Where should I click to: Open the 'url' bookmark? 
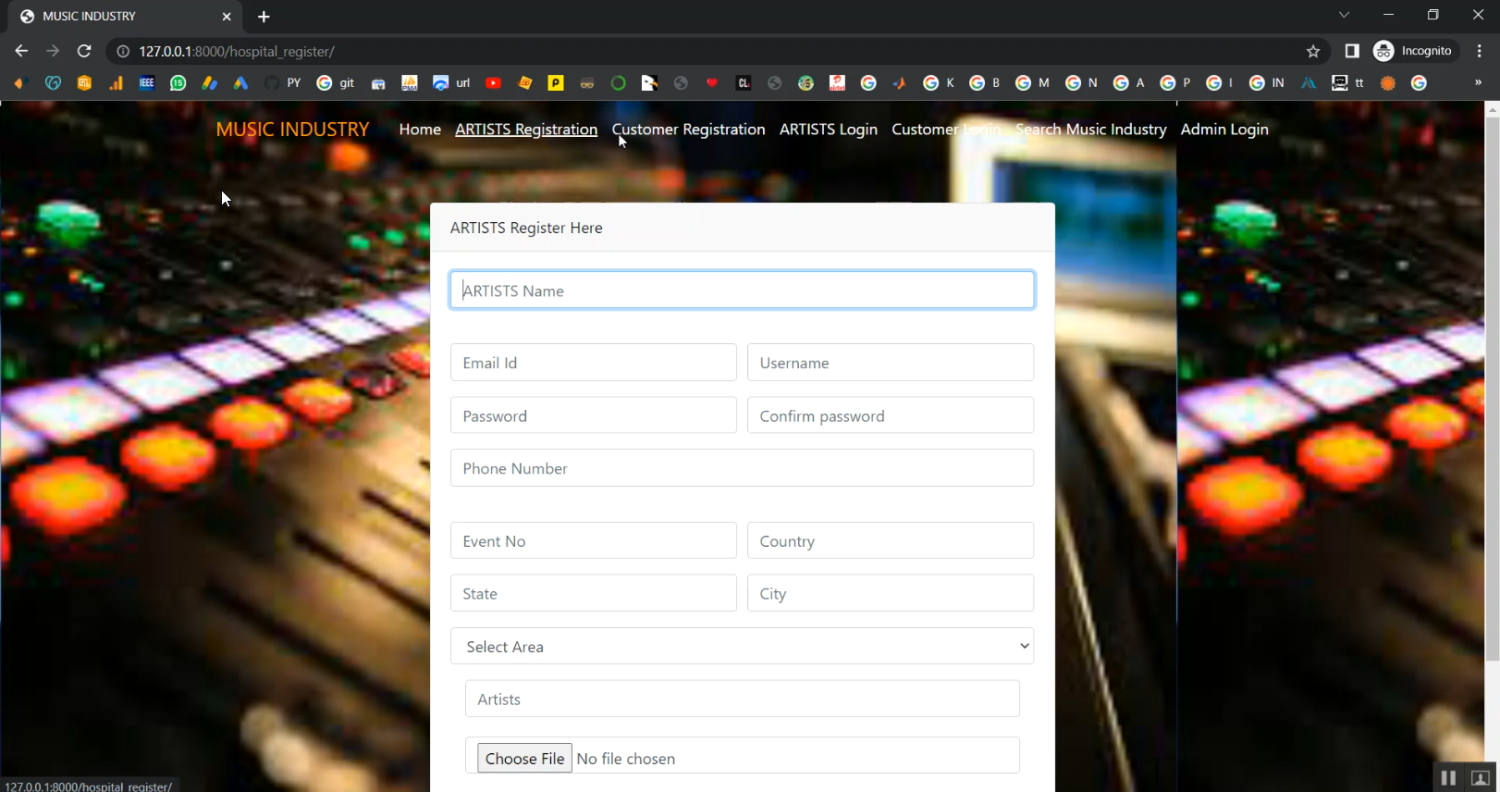452,83
